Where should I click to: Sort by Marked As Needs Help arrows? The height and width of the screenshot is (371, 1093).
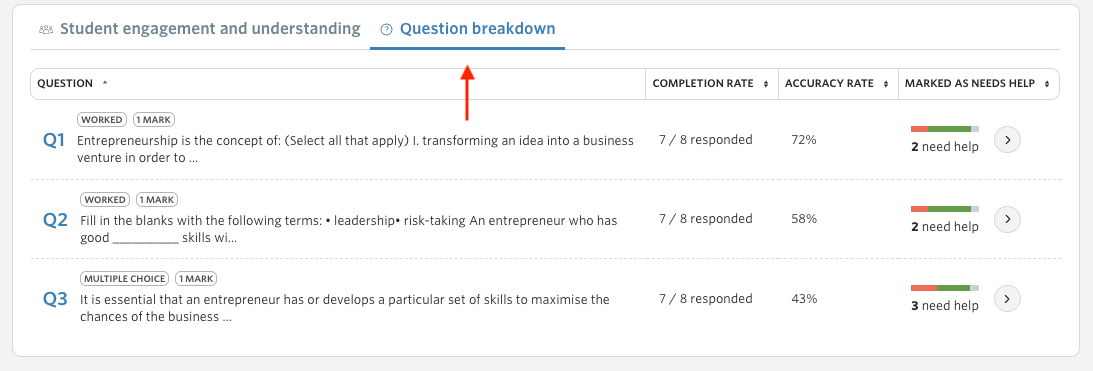click(x=1046, y=84)
